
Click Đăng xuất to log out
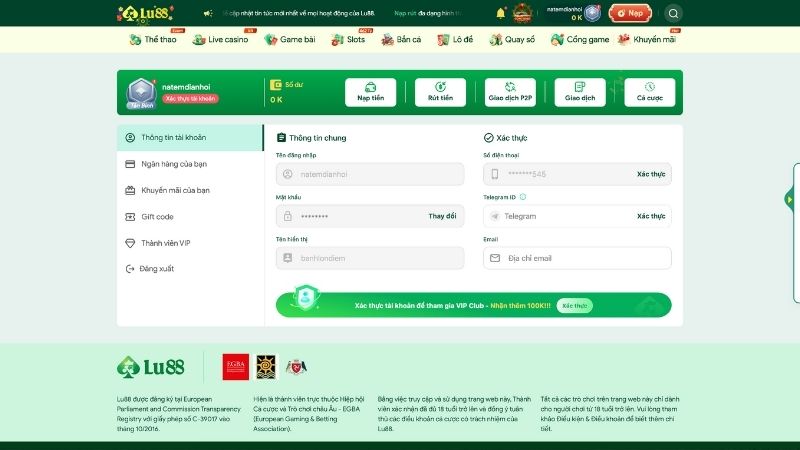point(157,269)
